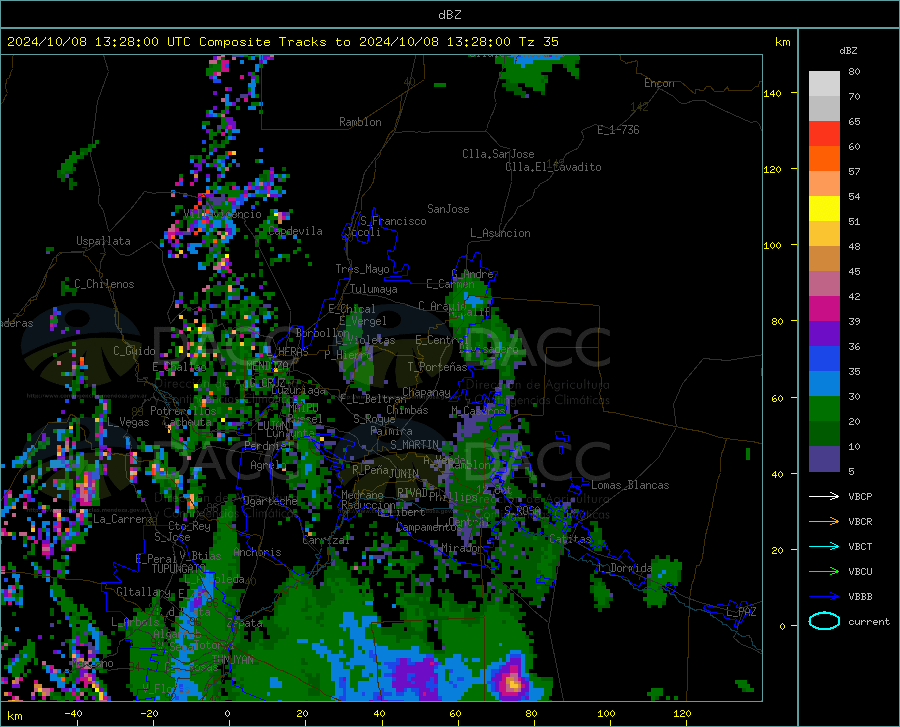900x727 pixels.
Task: Click the Ugarteche map label
Action: [x=270, y=501]
